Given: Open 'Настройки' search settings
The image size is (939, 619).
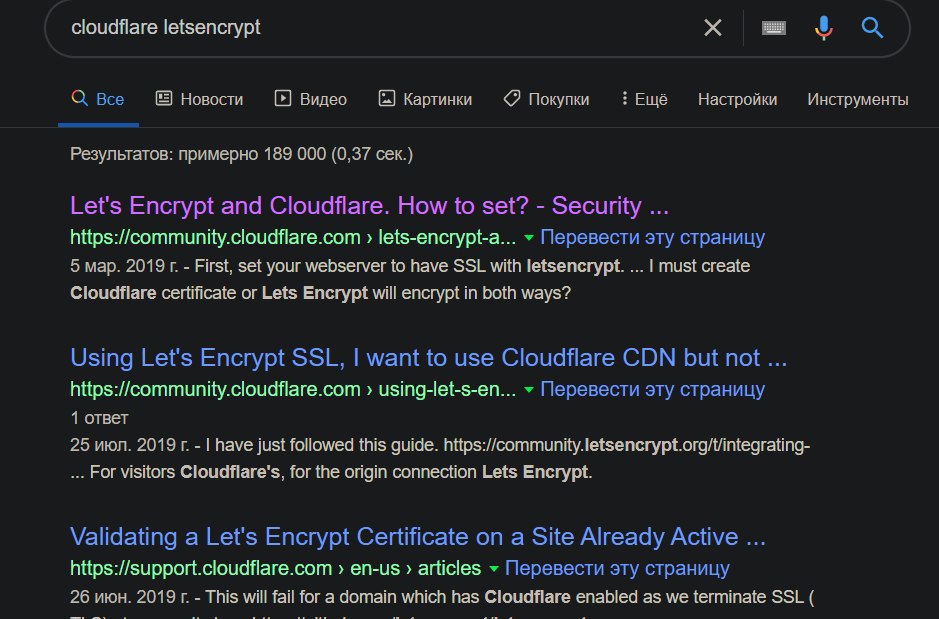Looking at the screenshot, I should [x=737, y=99].
